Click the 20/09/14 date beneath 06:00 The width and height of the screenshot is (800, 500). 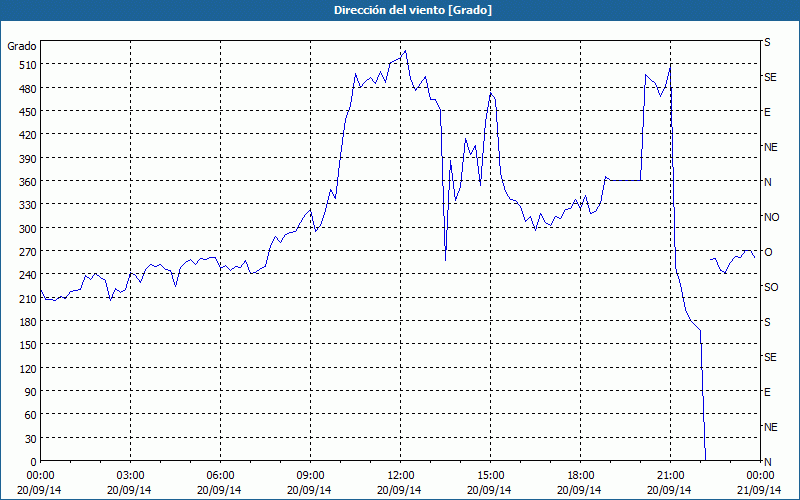(x=219, y=490)
